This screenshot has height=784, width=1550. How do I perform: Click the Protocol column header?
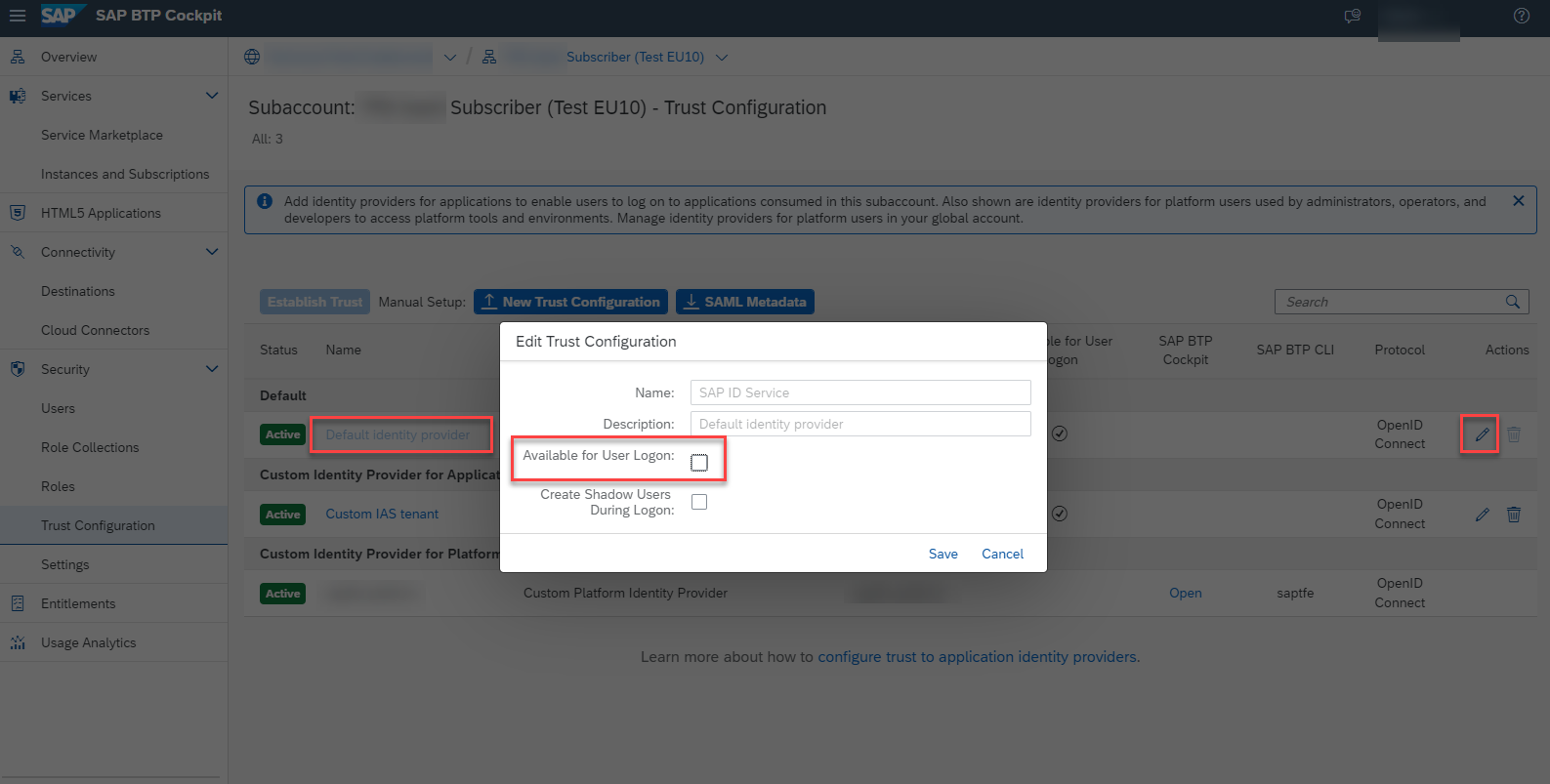(x=1400, y=350)
